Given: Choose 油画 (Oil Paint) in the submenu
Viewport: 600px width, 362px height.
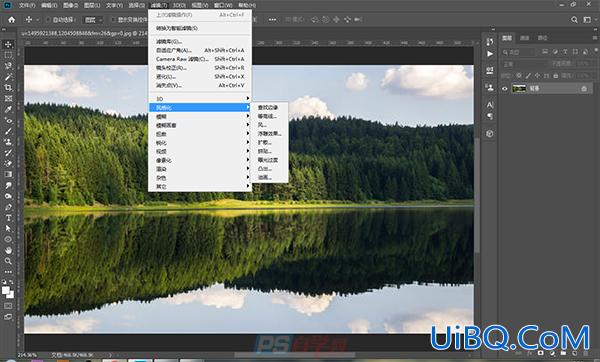Looking at the screenshot, I should (x=270, y=178).
